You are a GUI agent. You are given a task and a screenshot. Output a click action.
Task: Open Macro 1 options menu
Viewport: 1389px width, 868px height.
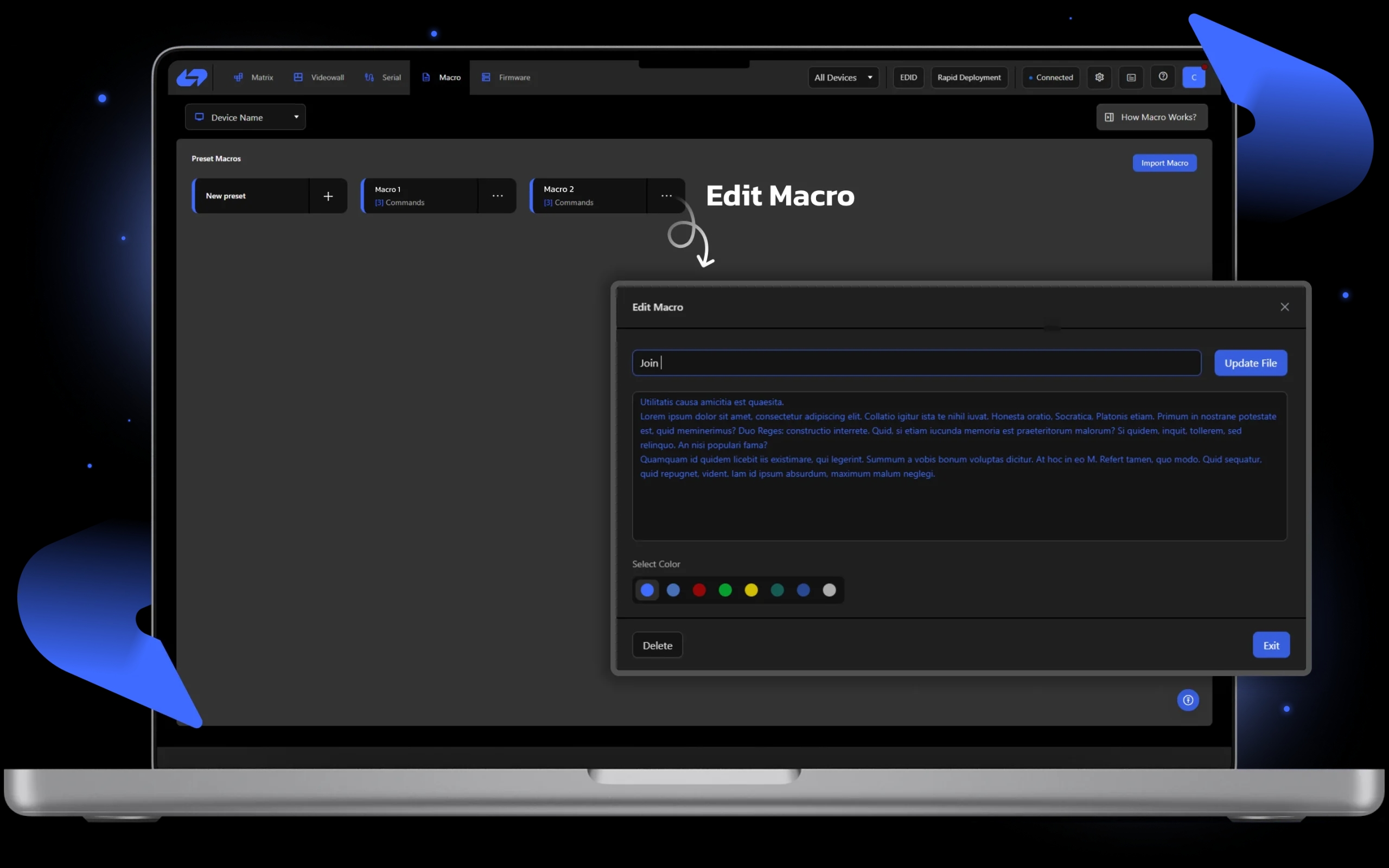pyautogui.click(x=497, y=196)
